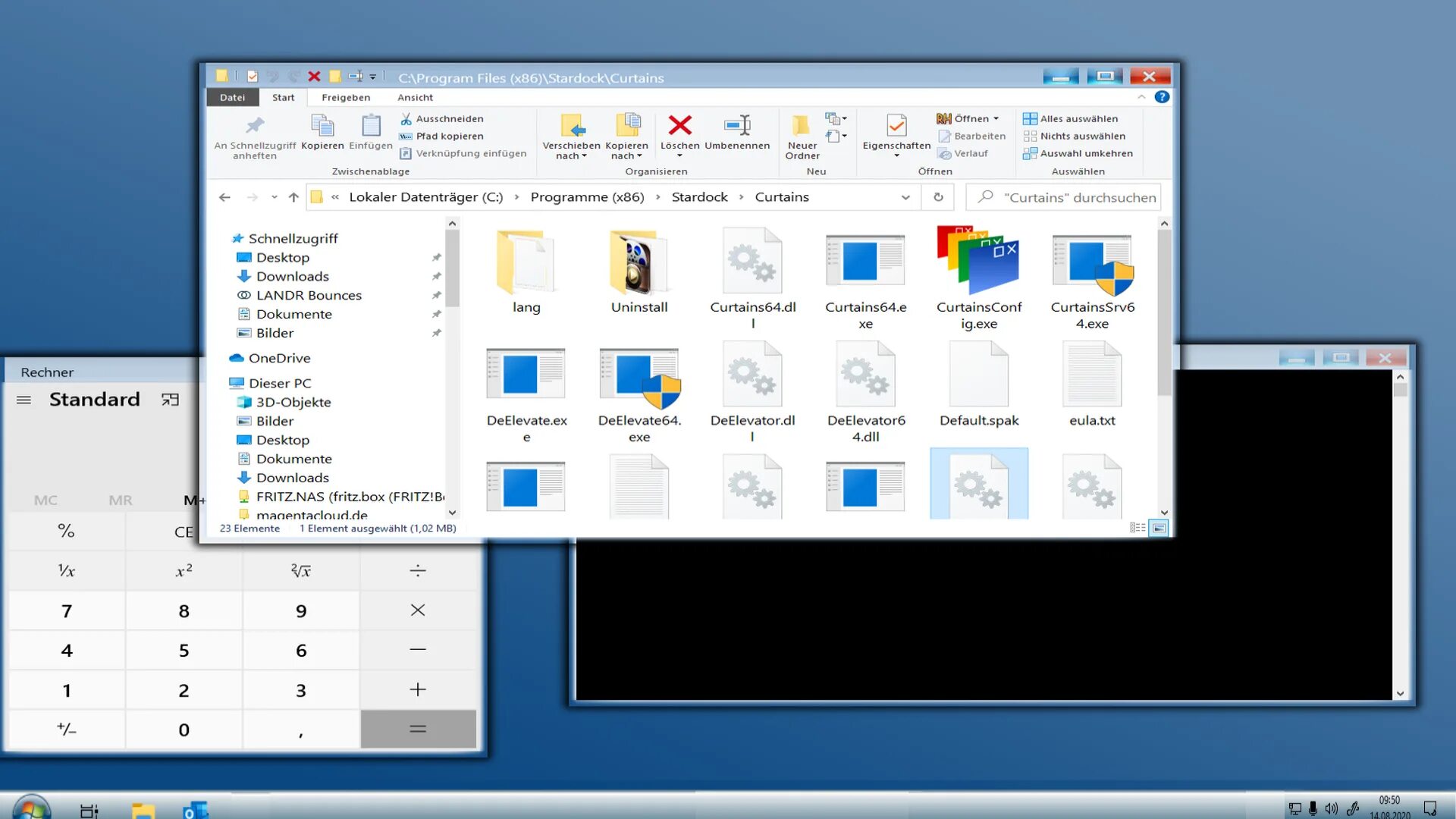Switch to large icons view in status bar
This screenshot has height=819, width=1456.
[x=1159, y=528]
